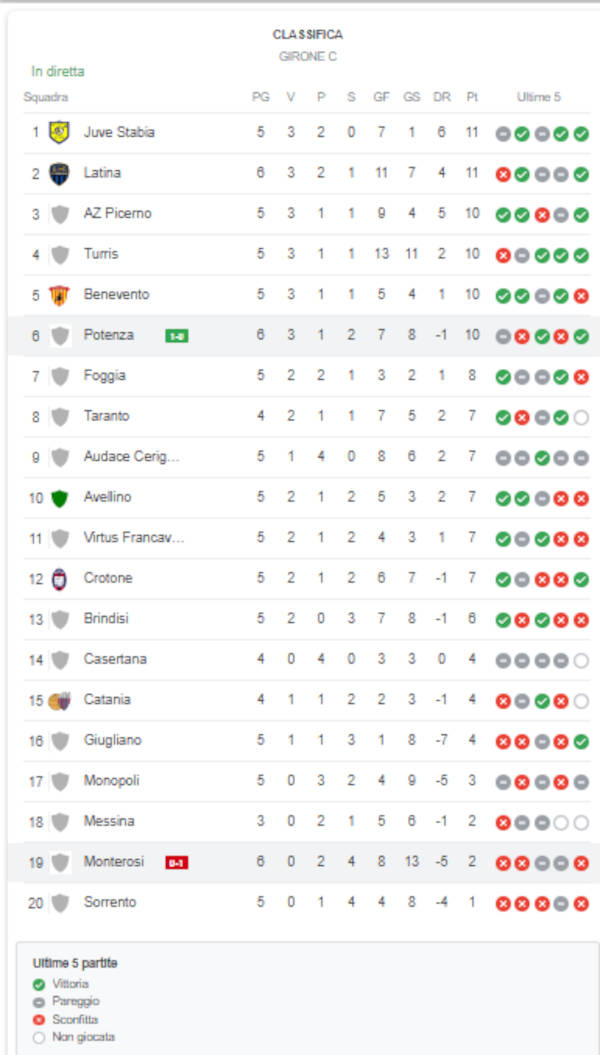Click the GF column header

pos(381,97)
